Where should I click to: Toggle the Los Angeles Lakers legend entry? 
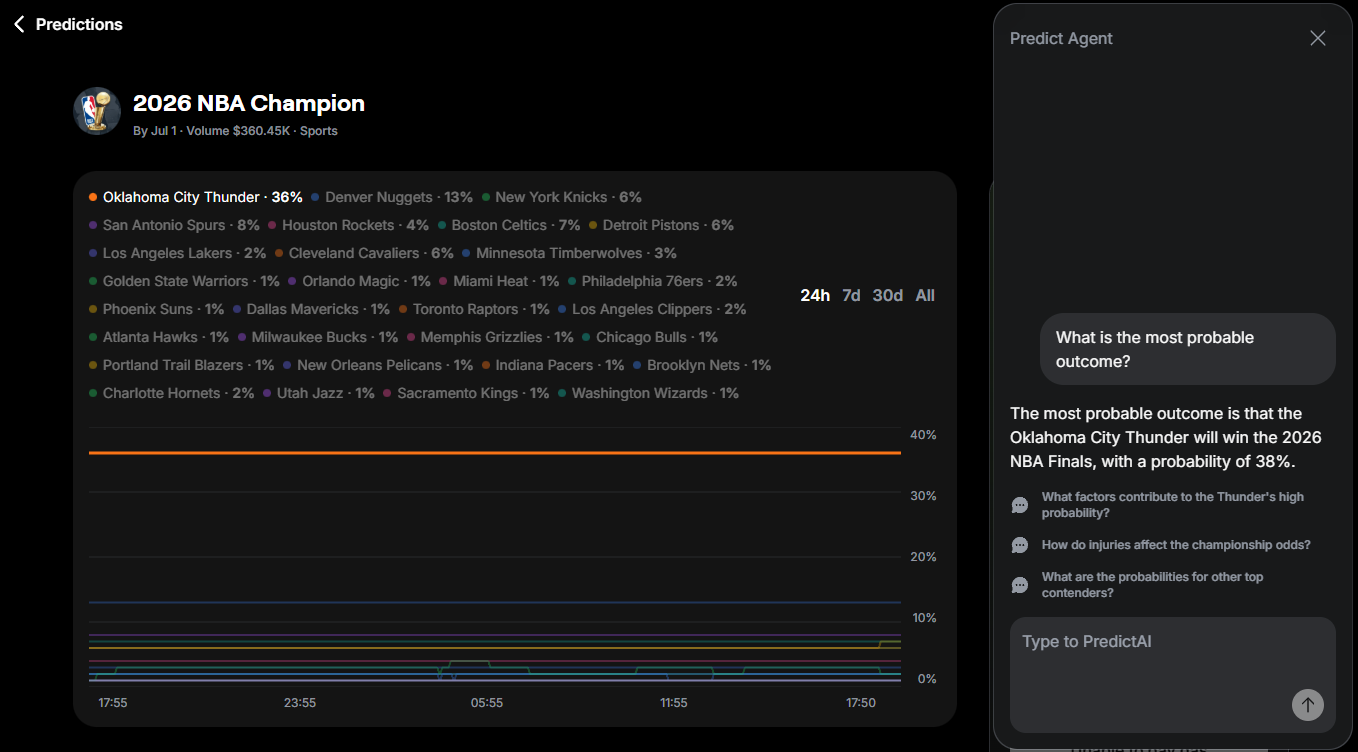(x=164, y=253)
